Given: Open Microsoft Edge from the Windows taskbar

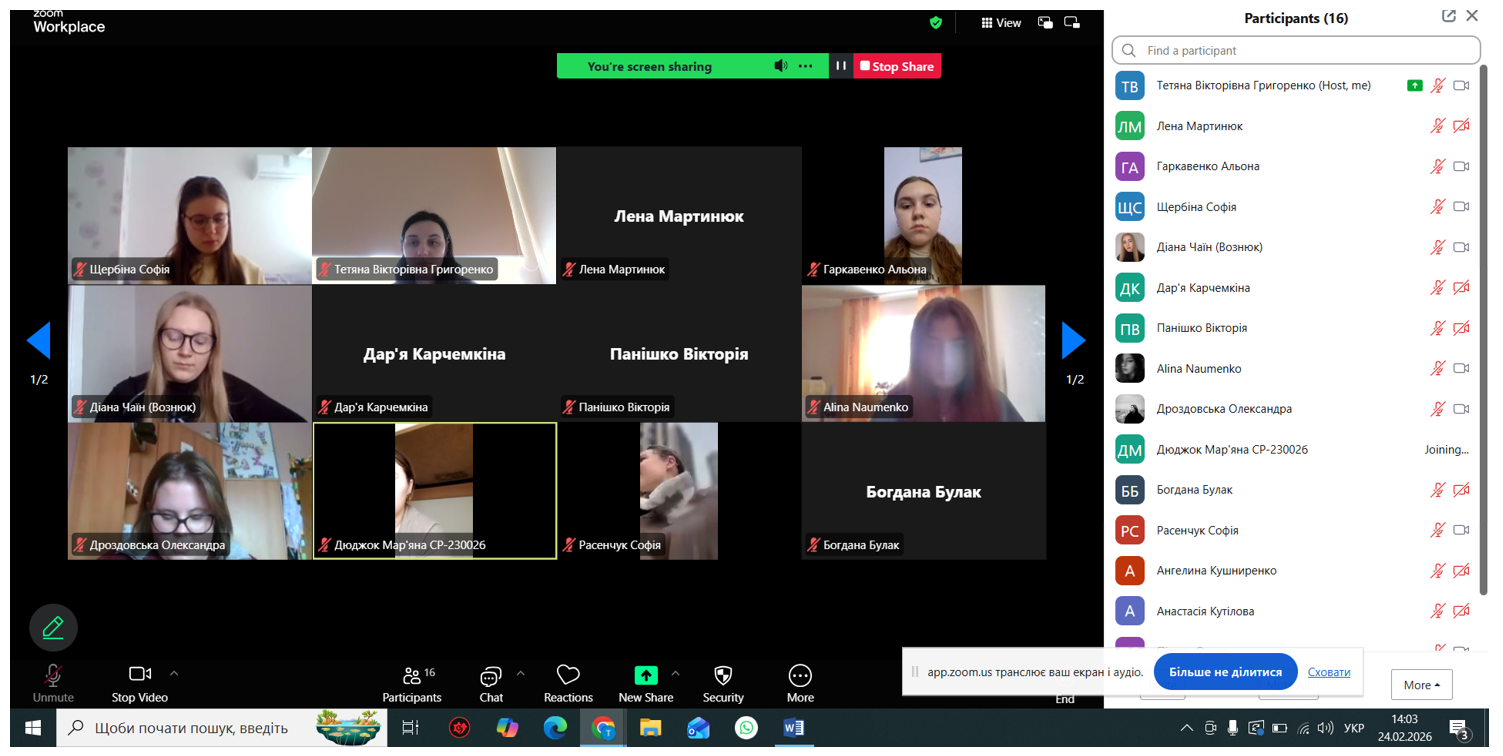Looking at the screenshot, I should click(555, 728).
